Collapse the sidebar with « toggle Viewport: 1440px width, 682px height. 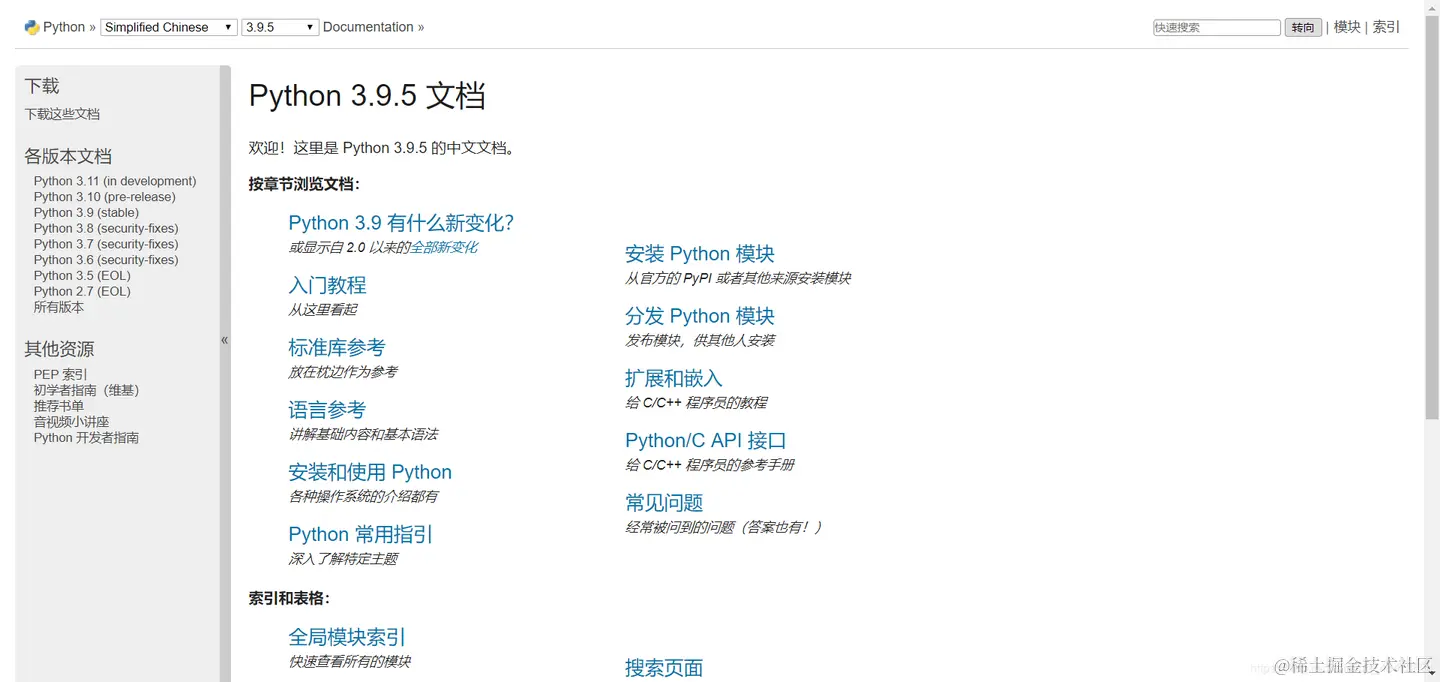tap(225, 340)
